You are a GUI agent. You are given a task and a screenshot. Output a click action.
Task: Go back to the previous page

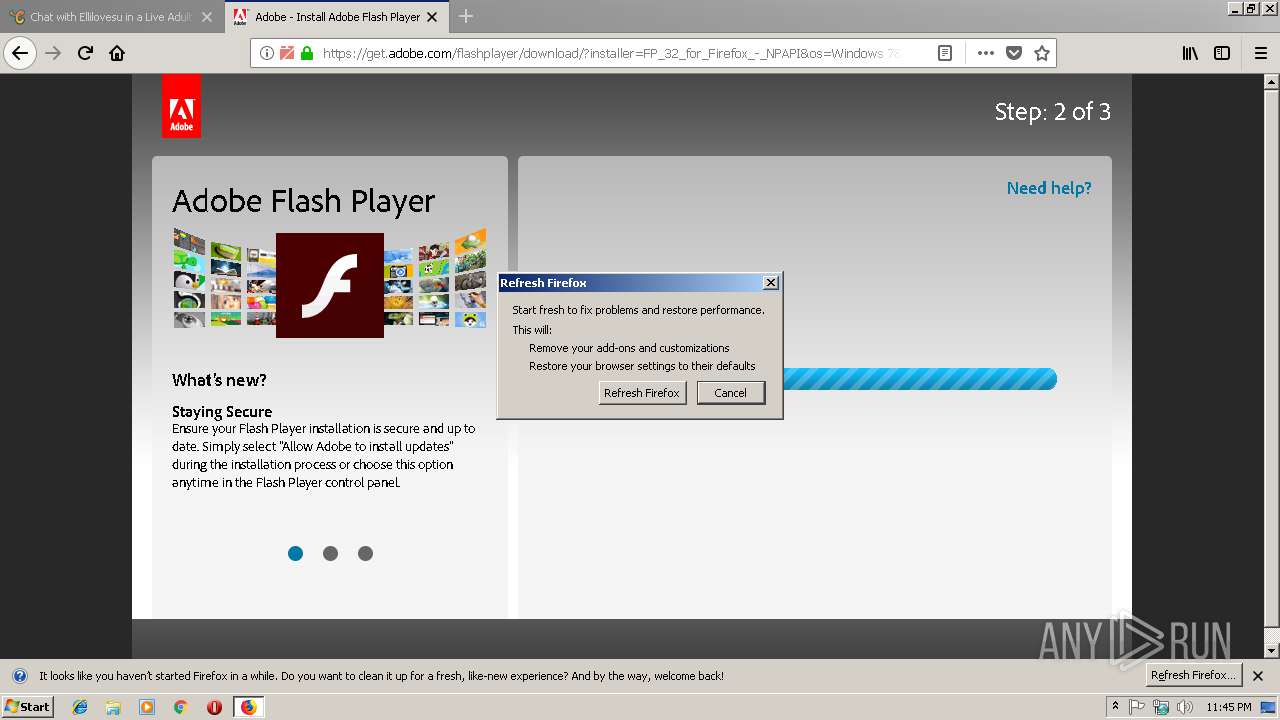(x=20, y=53)
